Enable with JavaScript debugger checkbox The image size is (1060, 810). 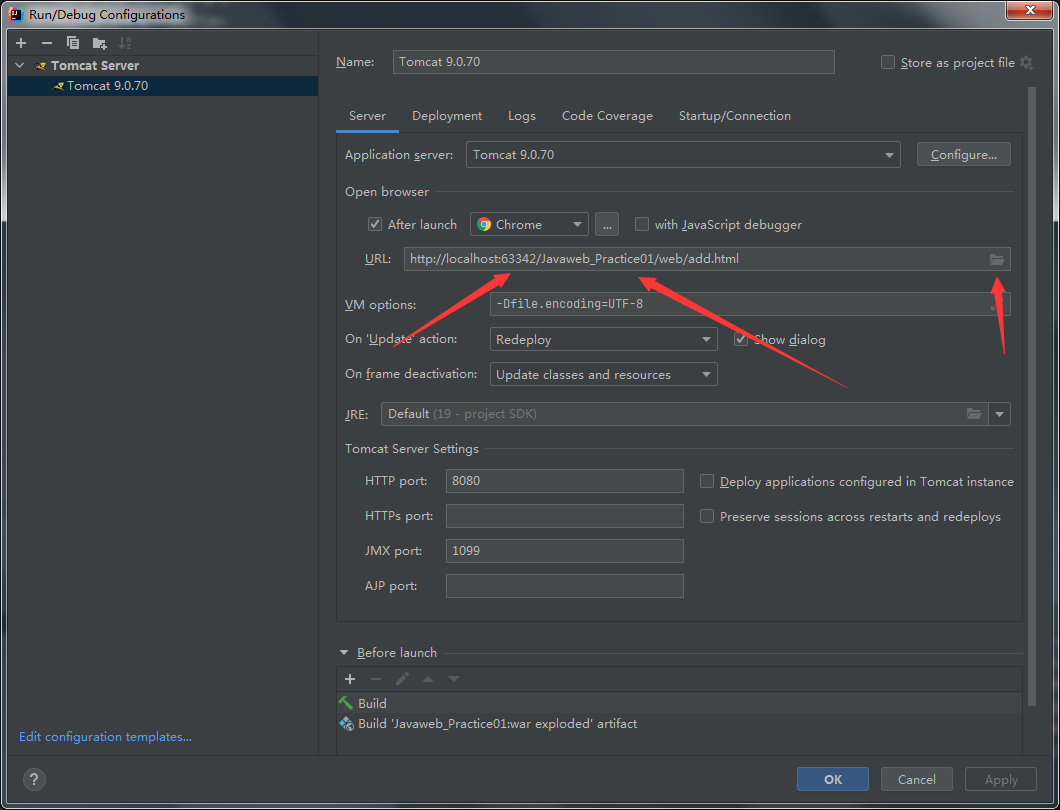(x=642, y=224)
